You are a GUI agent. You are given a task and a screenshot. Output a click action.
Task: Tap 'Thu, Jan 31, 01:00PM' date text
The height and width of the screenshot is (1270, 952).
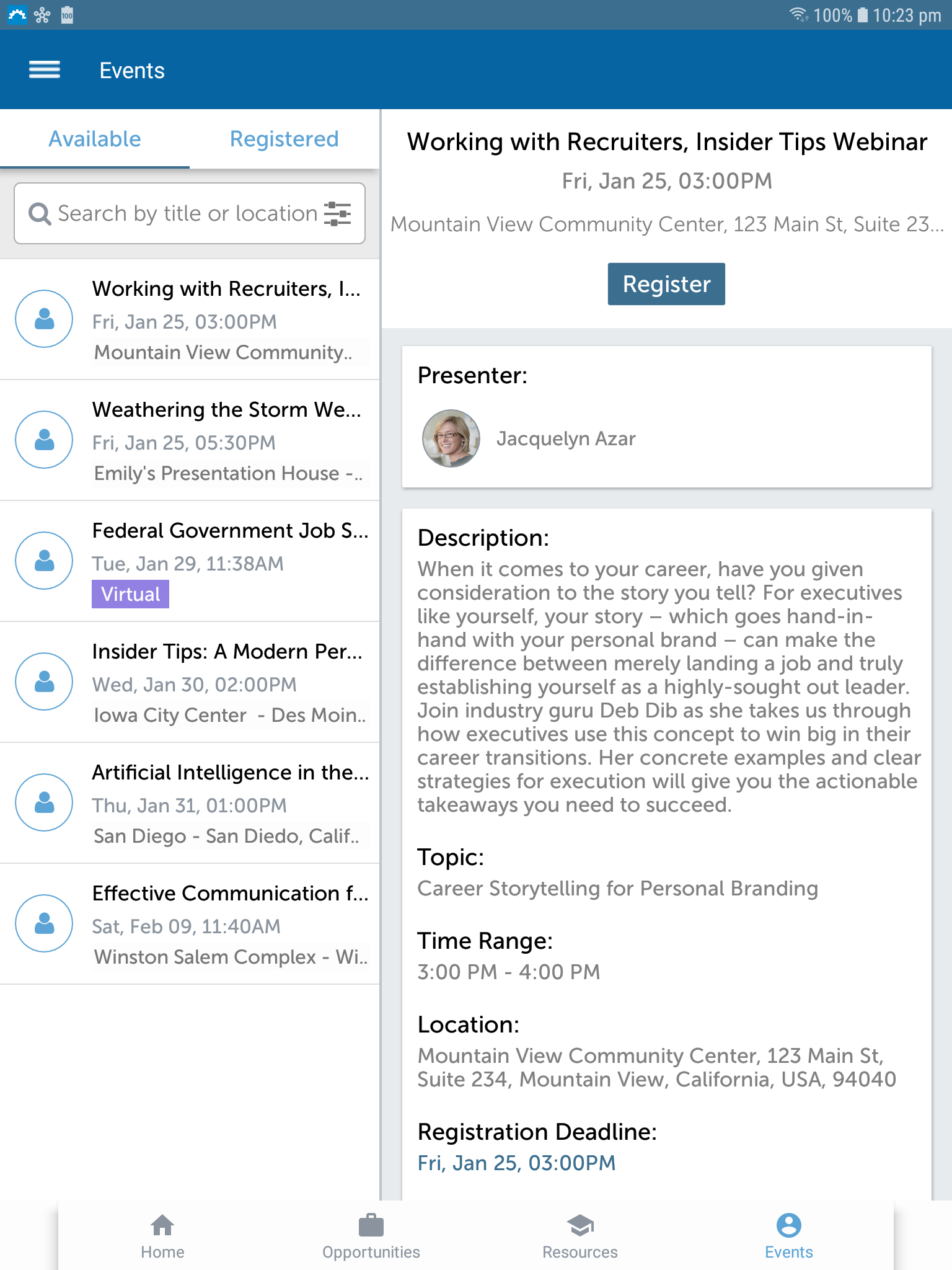(189, 806)
